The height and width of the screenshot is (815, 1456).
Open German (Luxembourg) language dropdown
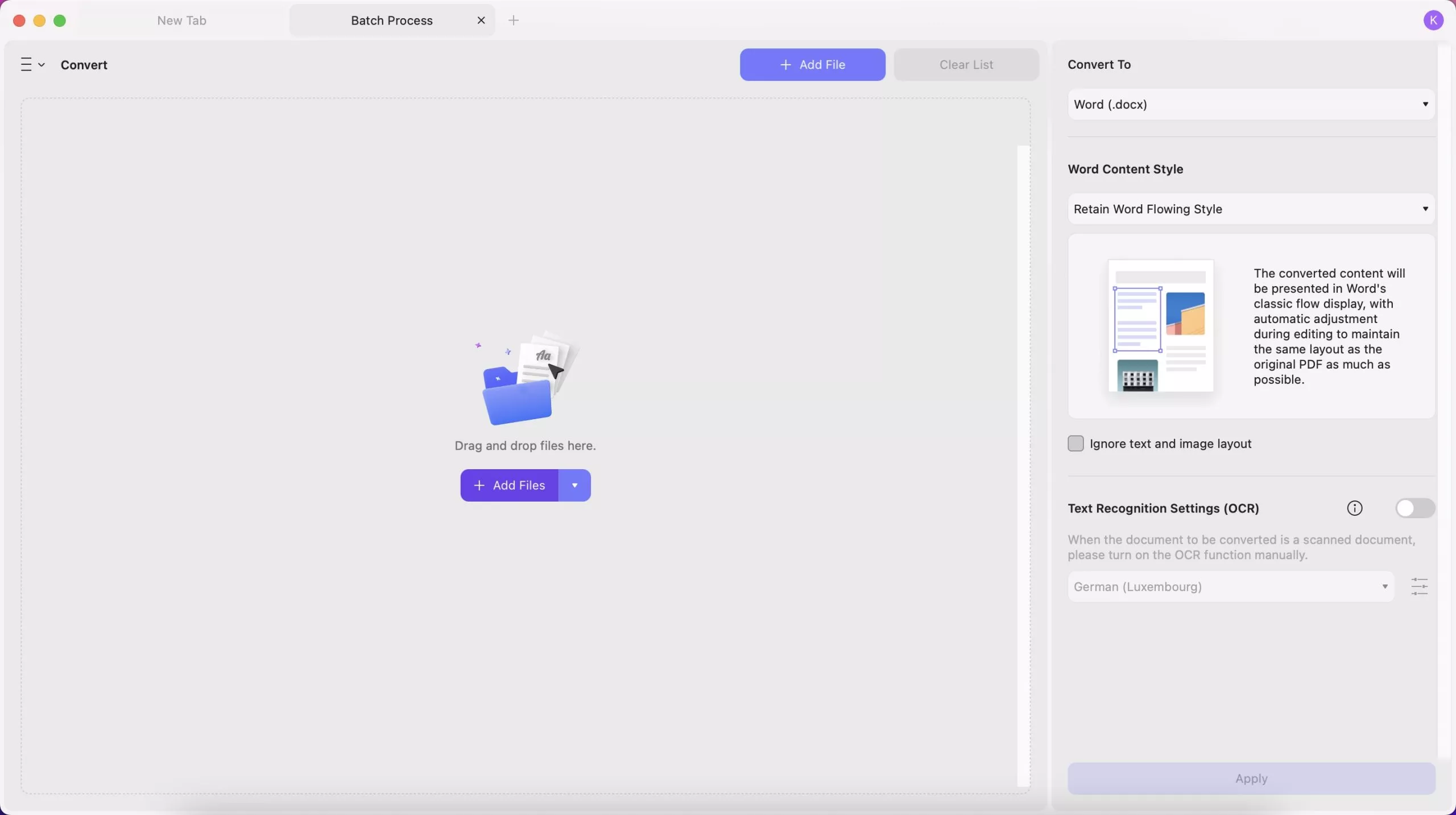pyautogui.click(x=1231, y=586)
